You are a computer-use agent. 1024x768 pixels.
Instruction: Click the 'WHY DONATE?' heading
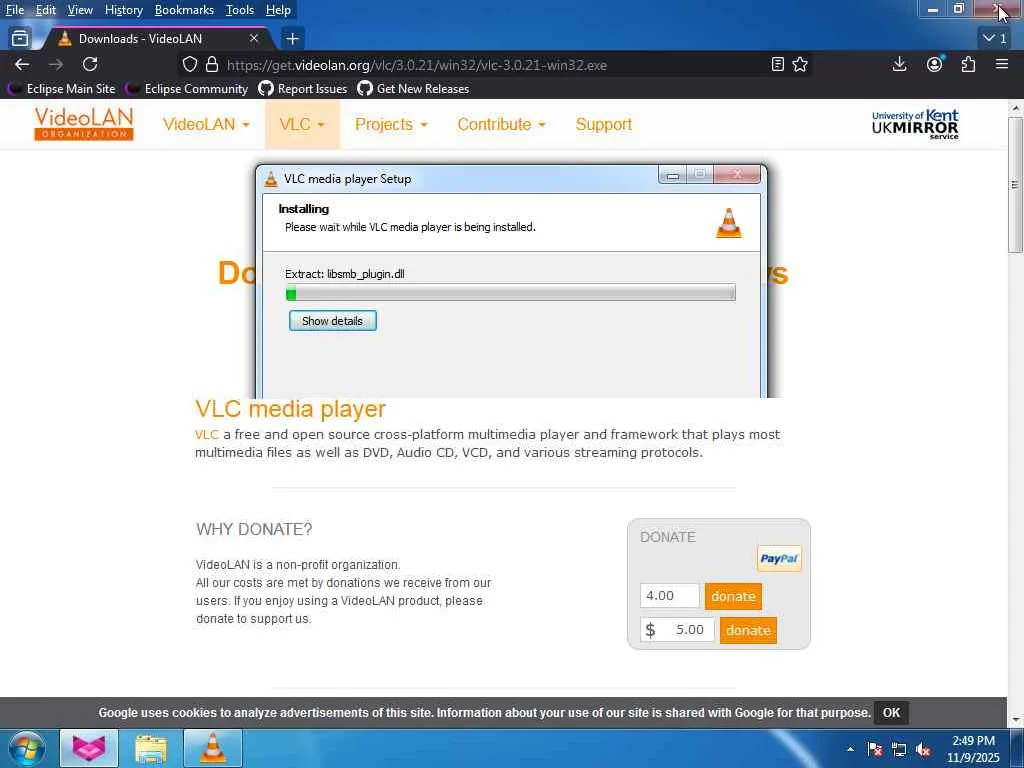coord(254,529)
